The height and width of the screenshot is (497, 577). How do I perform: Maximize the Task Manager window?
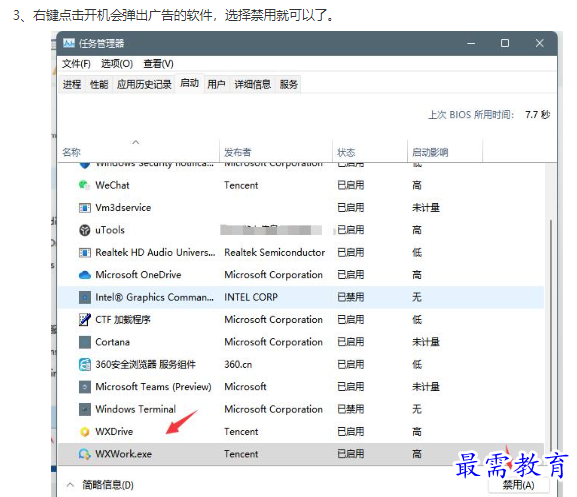pos(505,43)
